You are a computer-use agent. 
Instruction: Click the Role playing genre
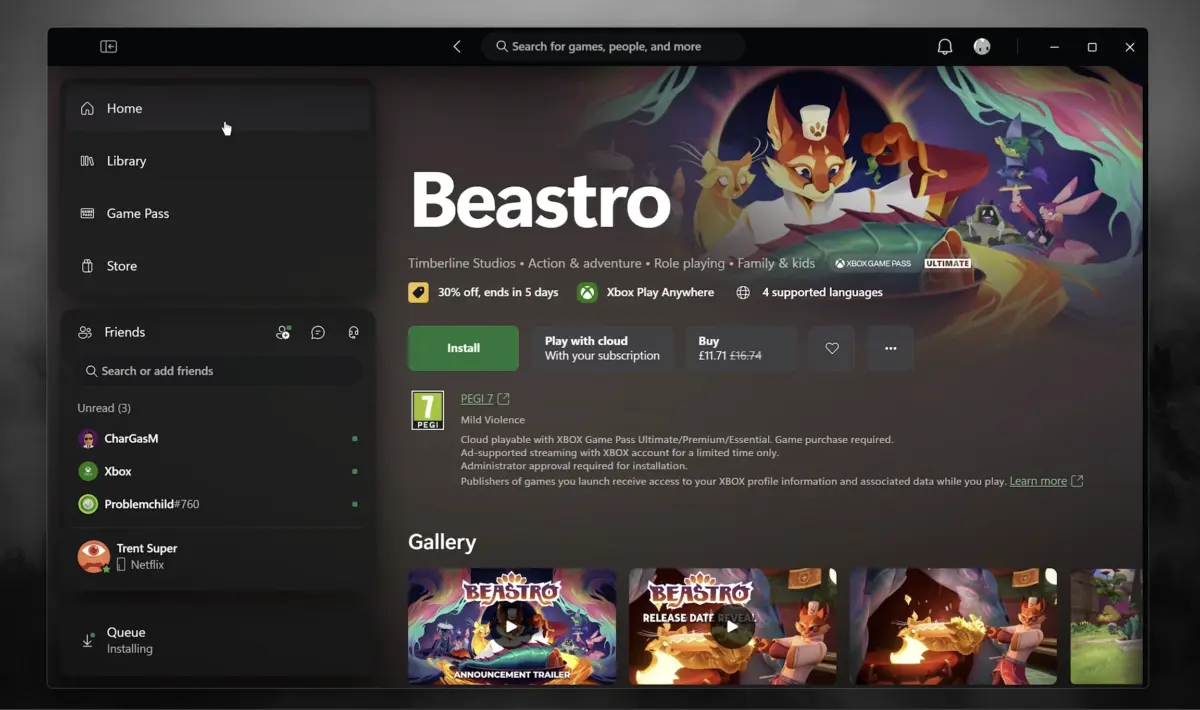click(689, 263)
